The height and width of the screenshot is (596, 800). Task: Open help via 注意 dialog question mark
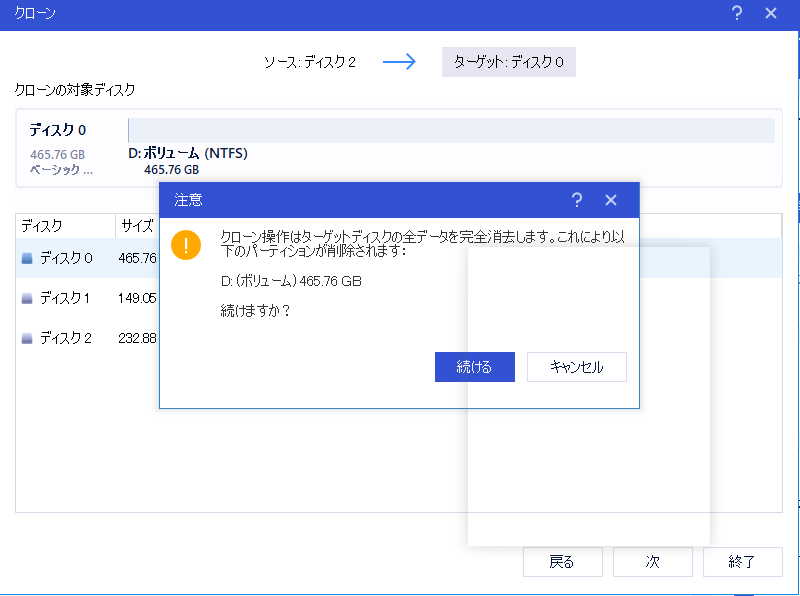click(x=577, y=200)
